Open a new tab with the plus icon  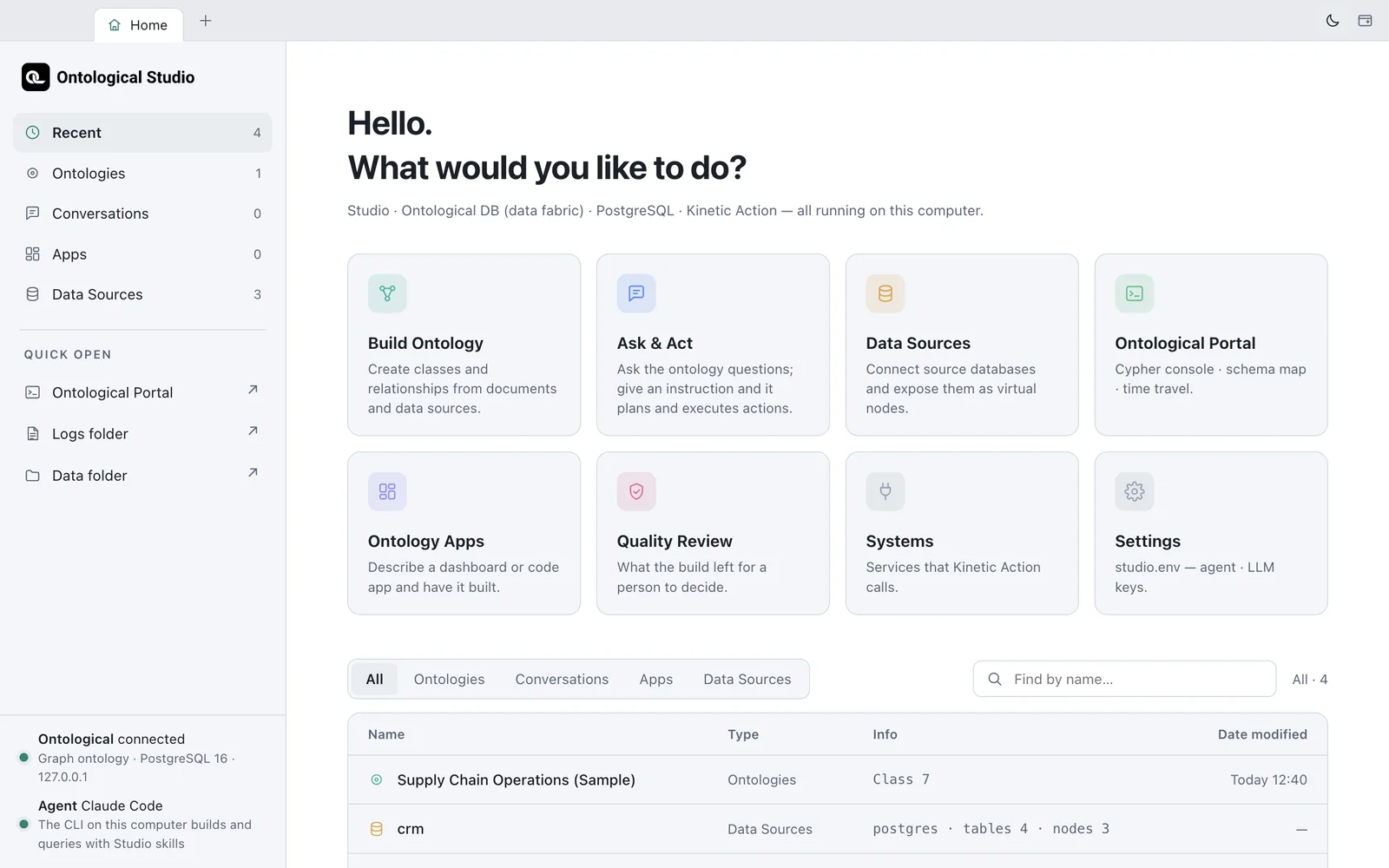[x=206, y=21]
